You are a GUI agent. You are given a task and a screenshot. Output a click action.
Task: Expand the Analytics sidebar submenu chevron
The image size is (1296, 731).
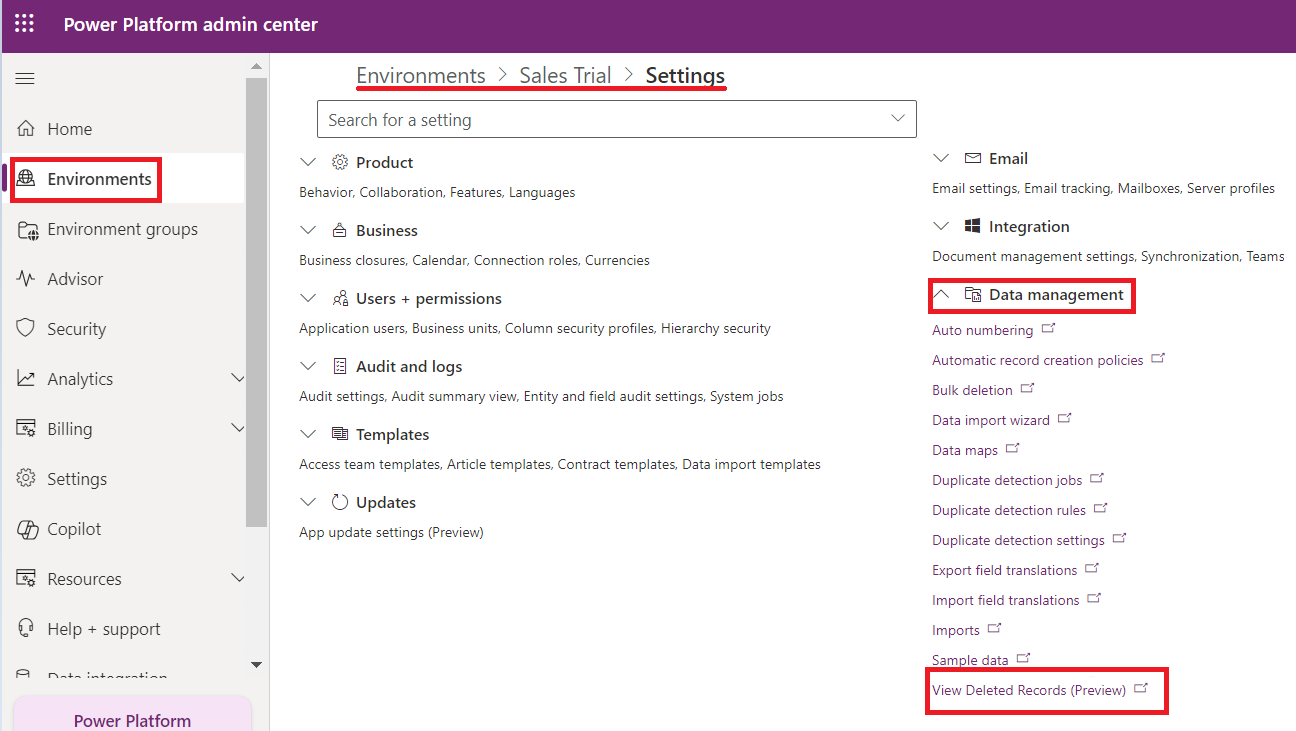[237, 378]
